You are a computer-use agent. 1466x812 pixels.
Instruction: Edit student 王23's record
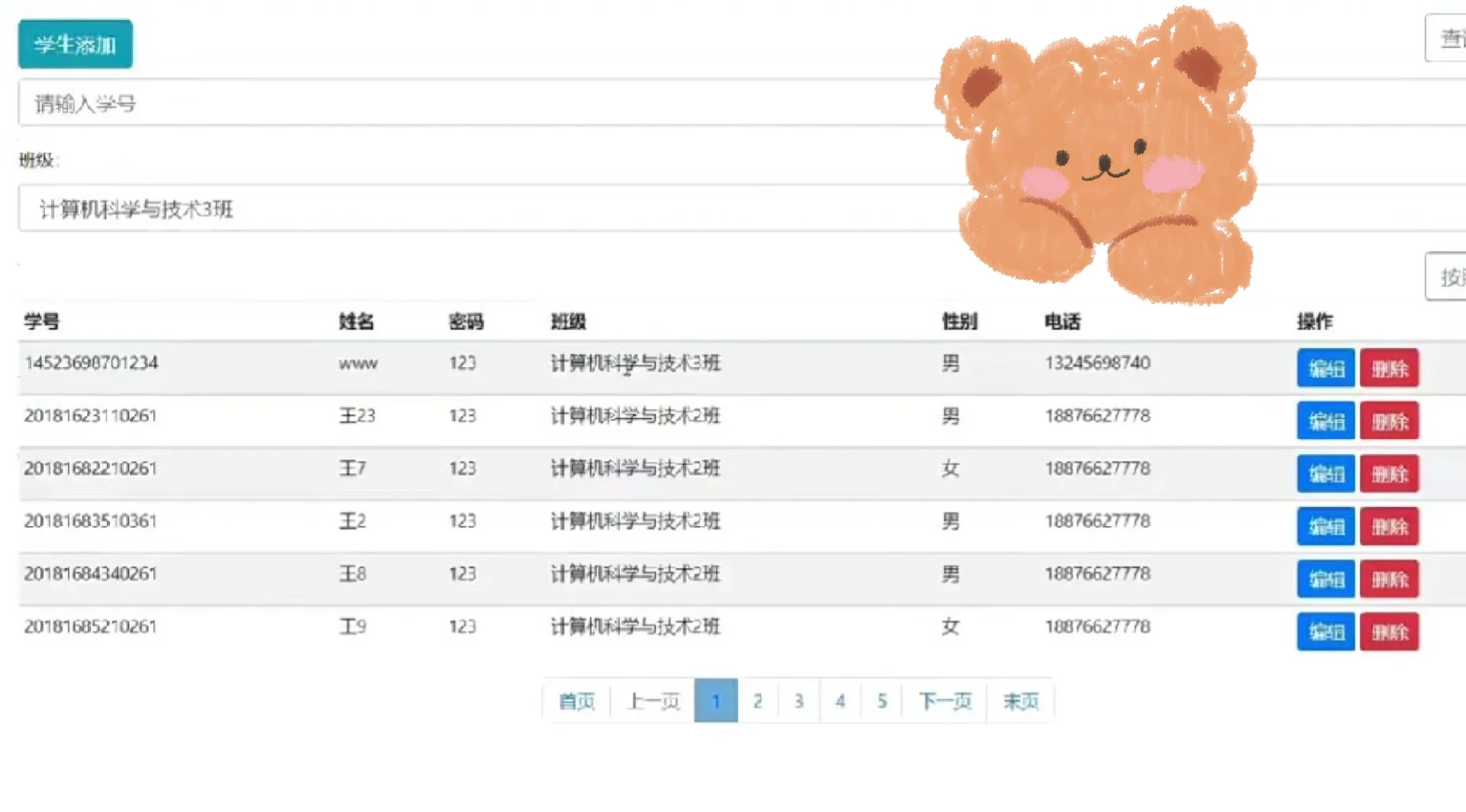click(x=1325, y=420)
